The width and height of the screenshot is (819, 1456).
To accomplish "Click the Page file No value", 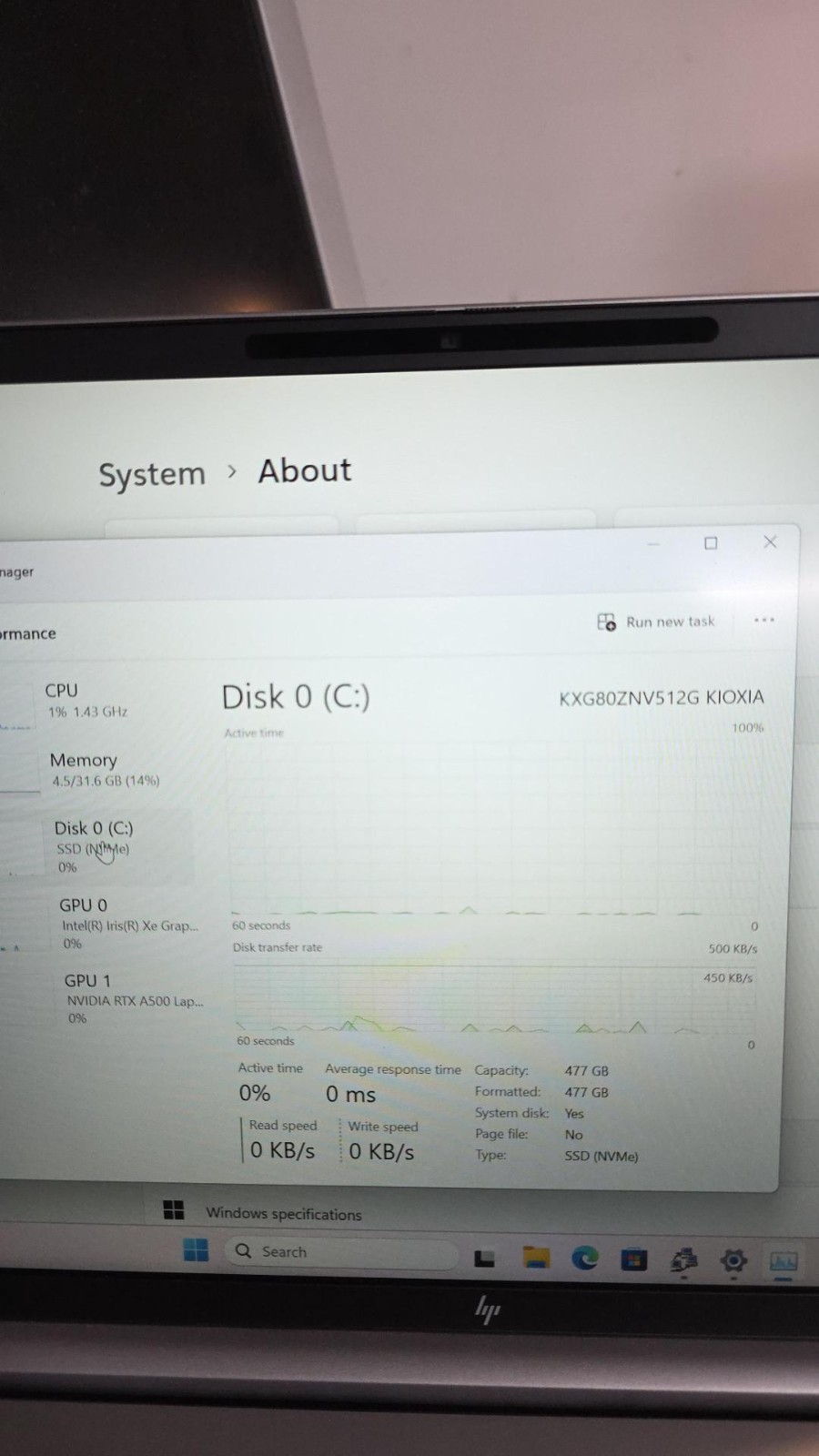I will (573, 1135).
